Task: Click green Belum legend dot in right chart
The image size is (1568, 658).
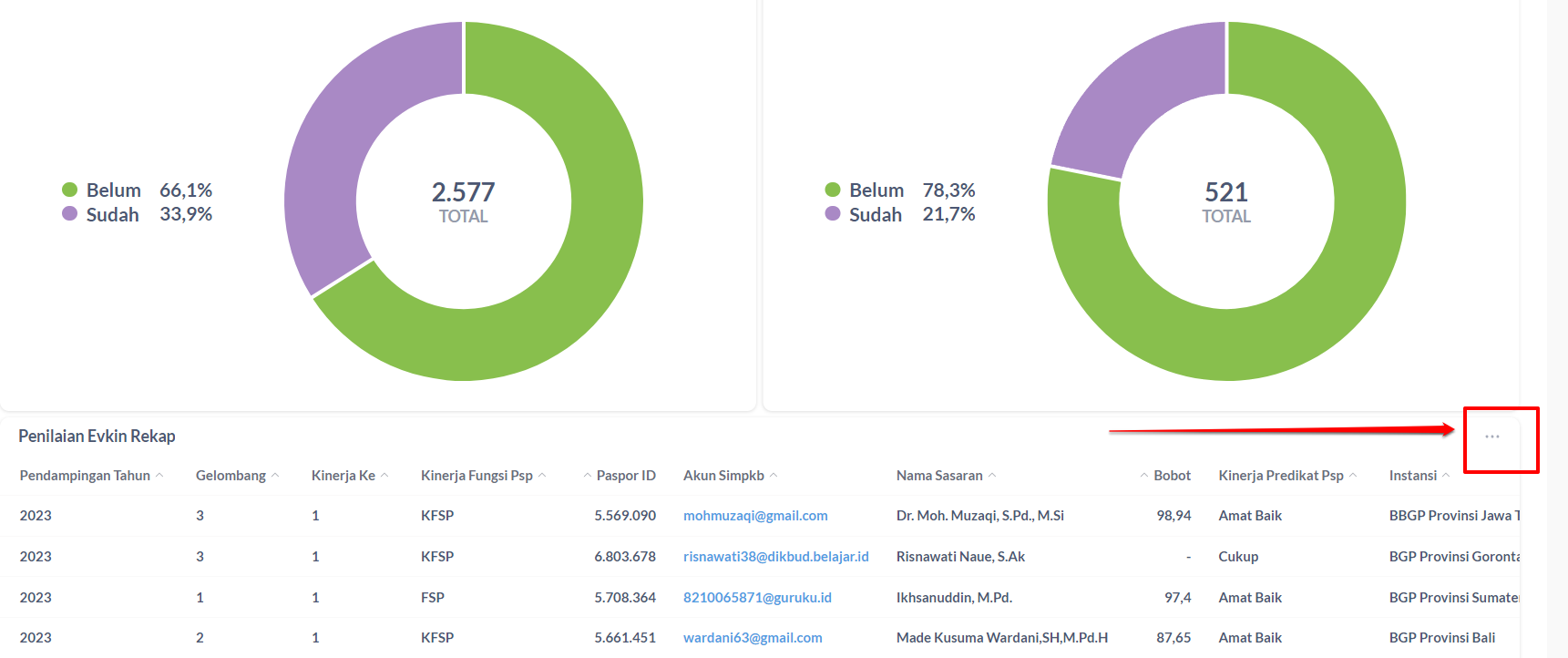Action: tap(832, 190)
